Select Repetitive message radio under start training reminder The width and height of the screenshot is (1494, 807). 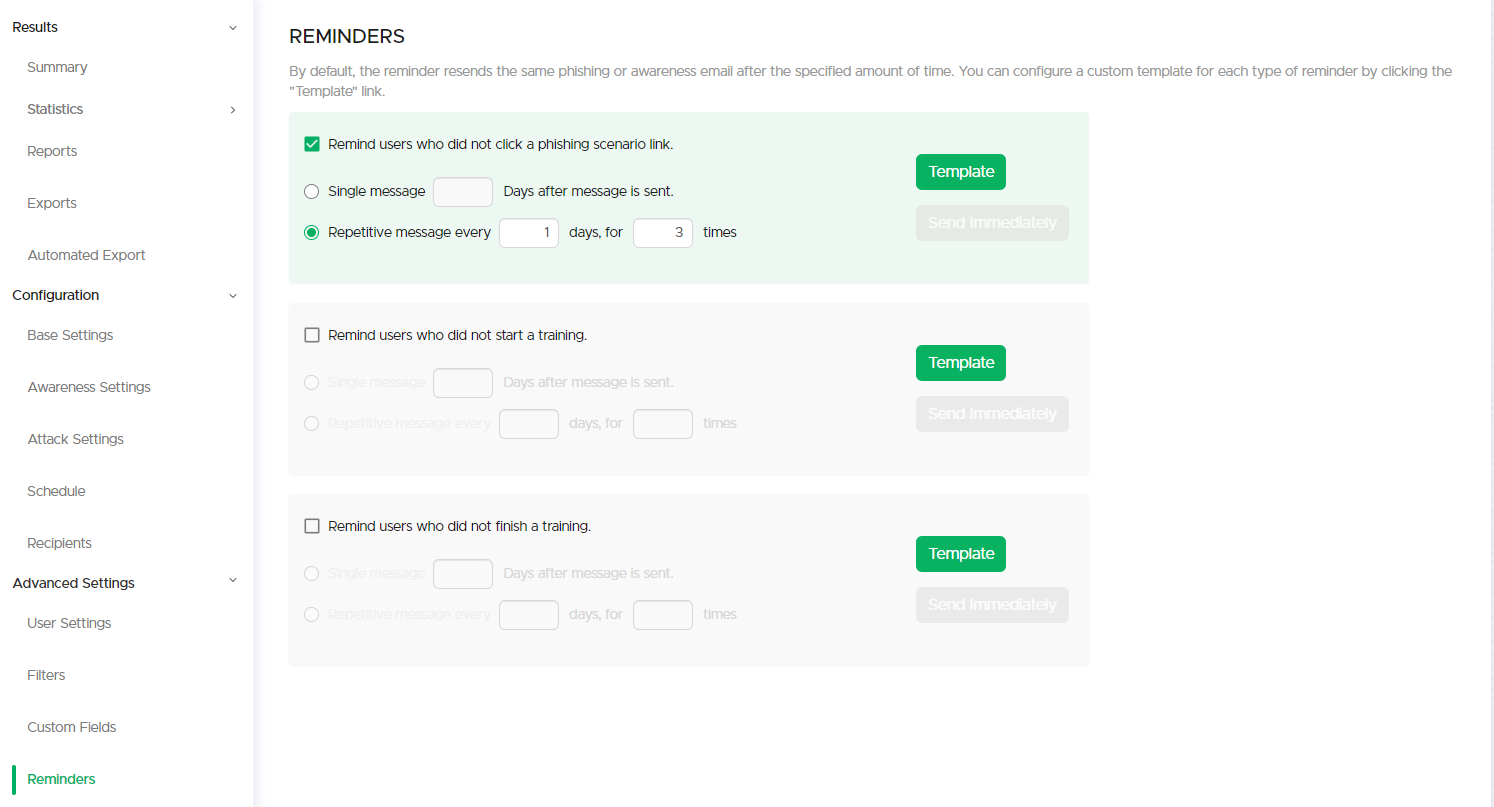click(312, 423)
